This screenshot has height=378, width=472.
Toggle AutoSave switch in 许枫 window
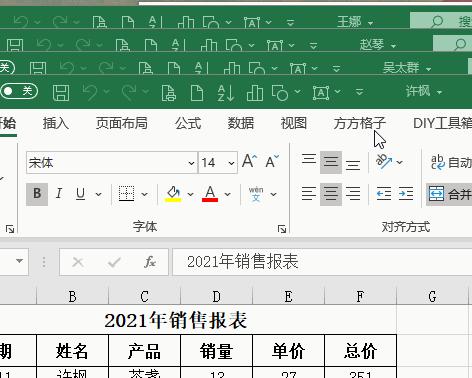(19, 91)
